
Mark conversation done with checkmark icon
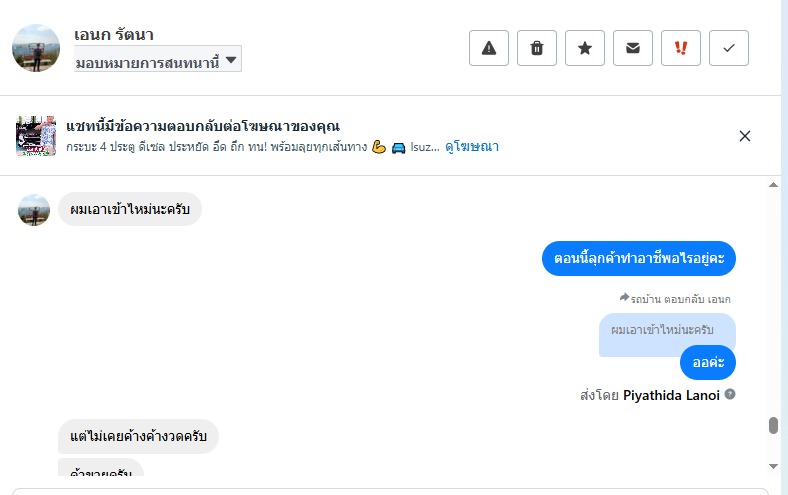pos(729,48)
